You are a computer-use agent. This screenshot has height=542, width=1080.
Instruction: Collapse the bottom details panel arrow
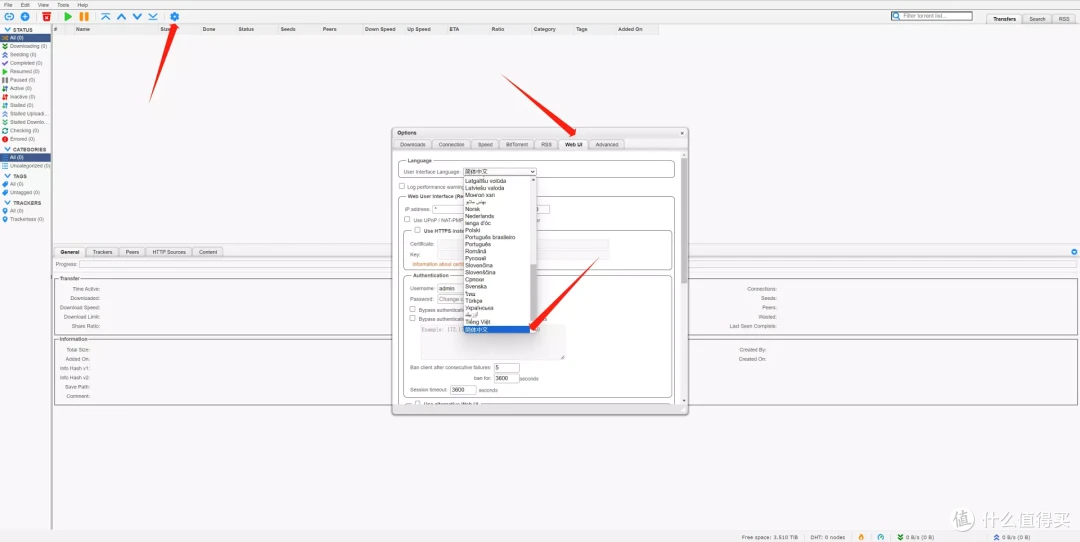click(1074, 252)
